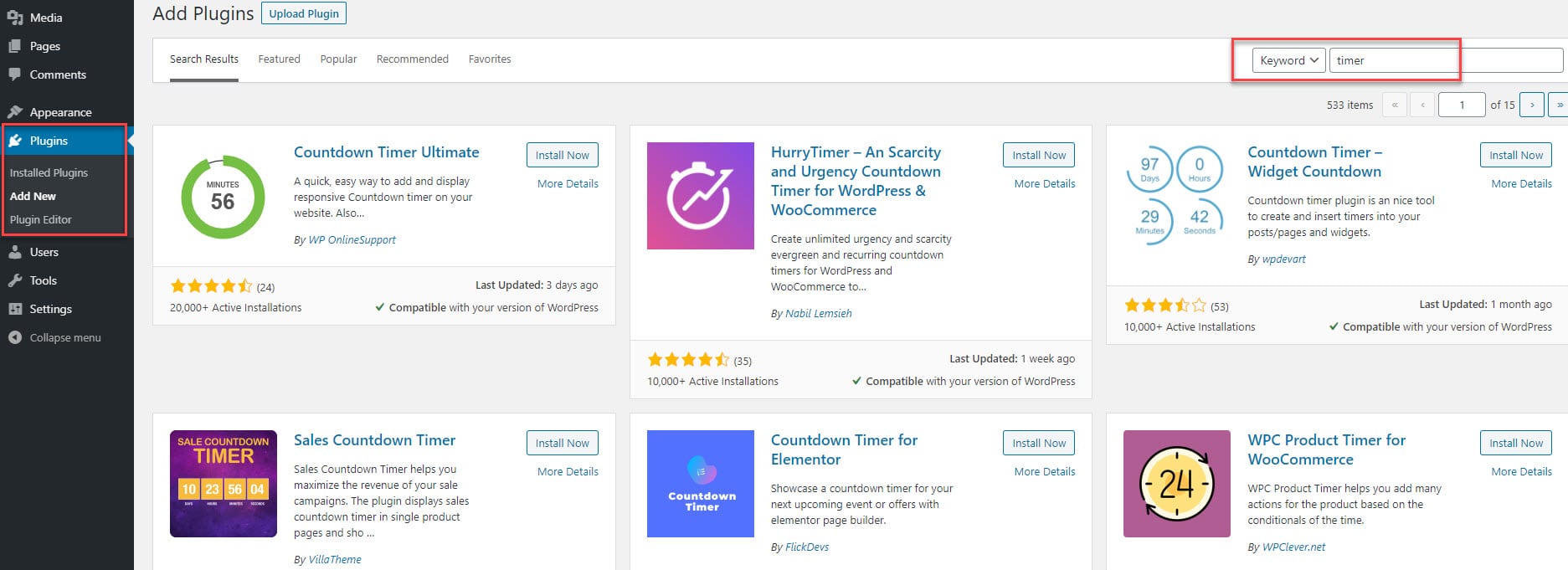Screen dimensions: 1568x570
Task: Click the Users icon in the sidebar
Action: click(14, 252)
